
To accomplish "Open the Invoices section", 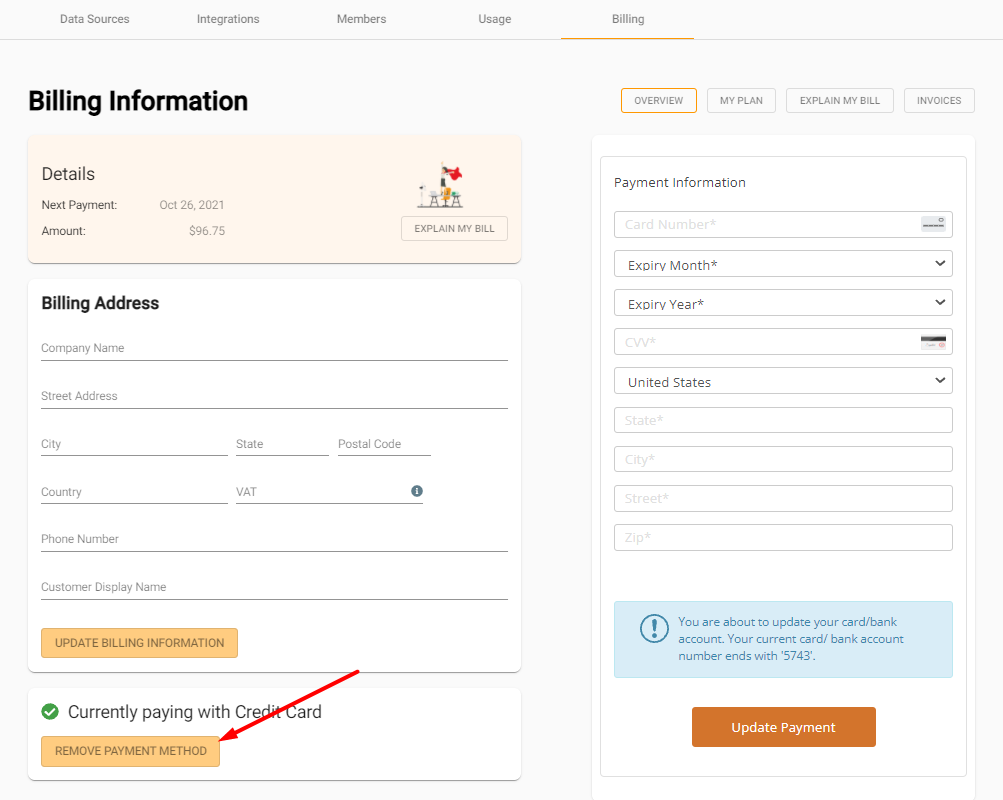I will pyautogui.click(x=938, y=101).
